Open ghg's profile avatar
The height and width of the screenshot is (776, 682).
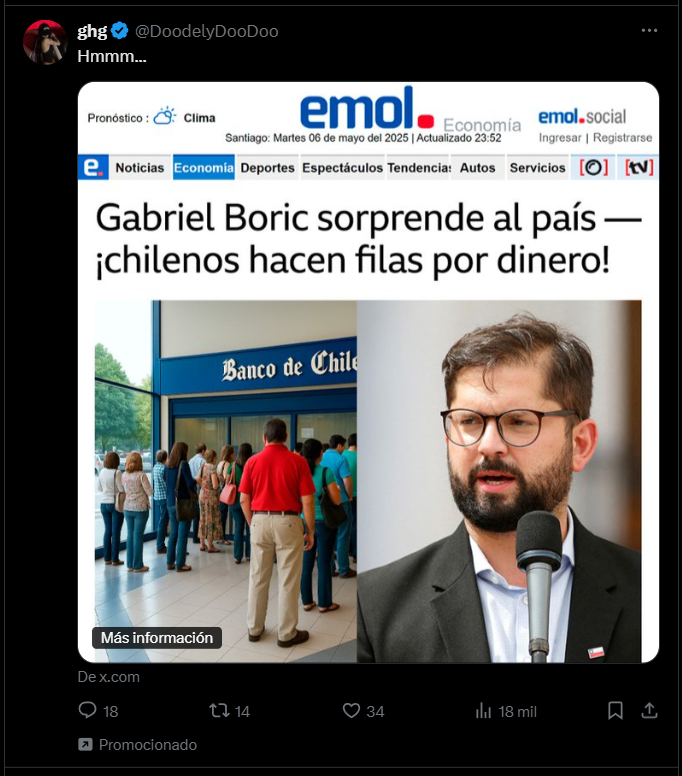45,42
